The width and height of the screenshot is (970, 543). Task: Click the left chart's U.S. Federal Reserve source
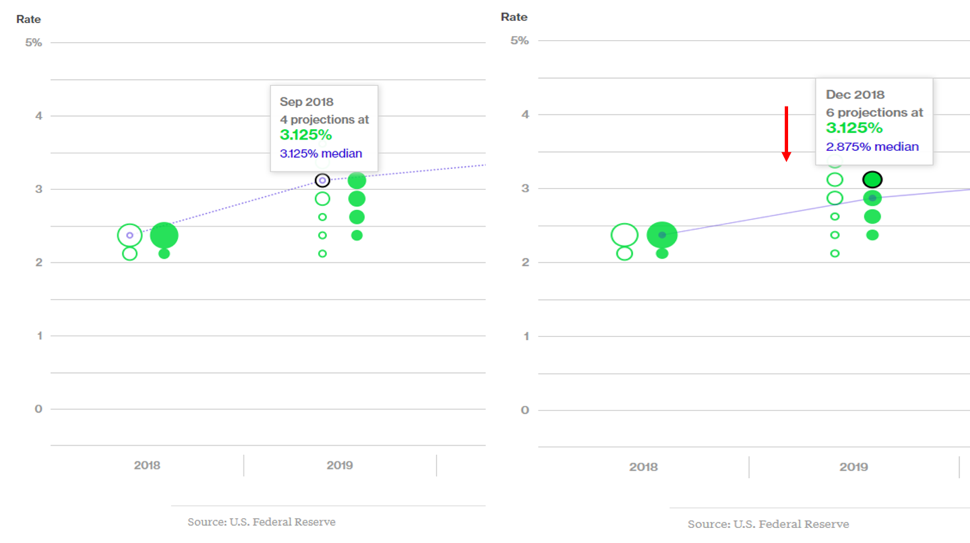coord(261,522)
